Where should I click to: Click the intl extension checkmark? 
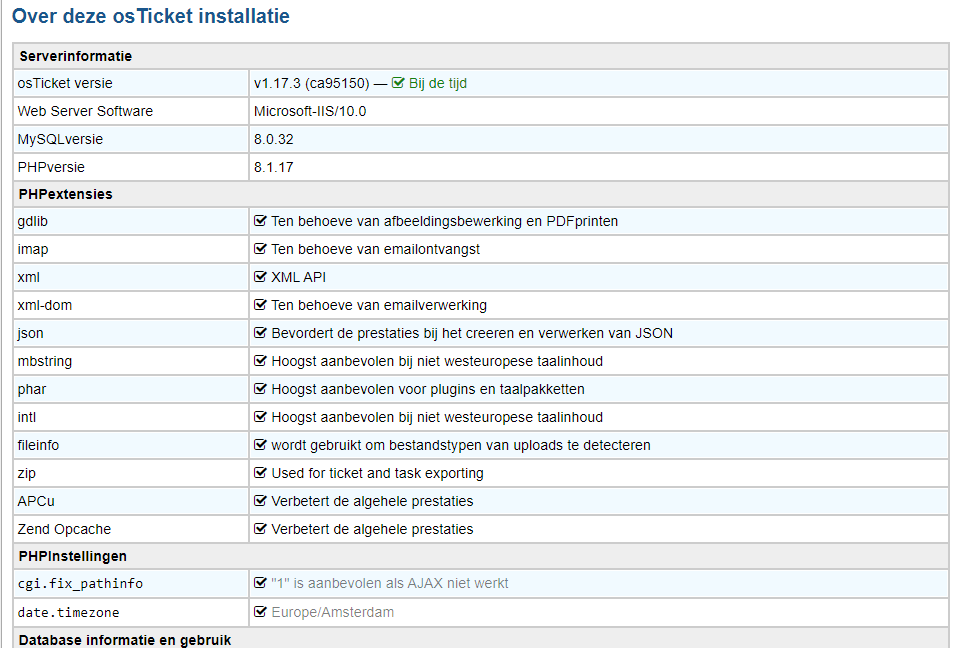pyautogui.click(x=260, y=417)
